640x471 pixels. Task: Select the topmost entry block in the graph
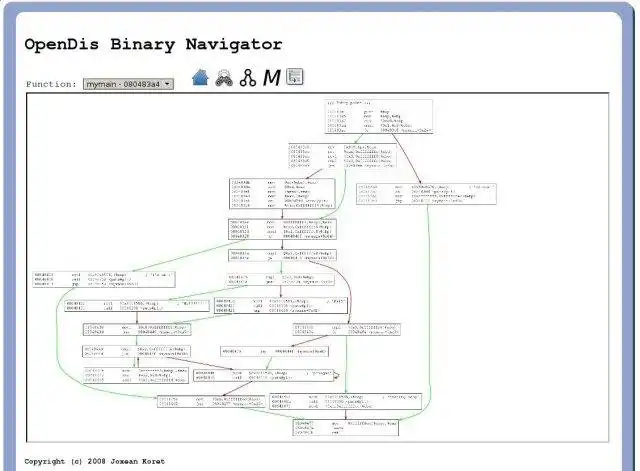coord(379,116)
